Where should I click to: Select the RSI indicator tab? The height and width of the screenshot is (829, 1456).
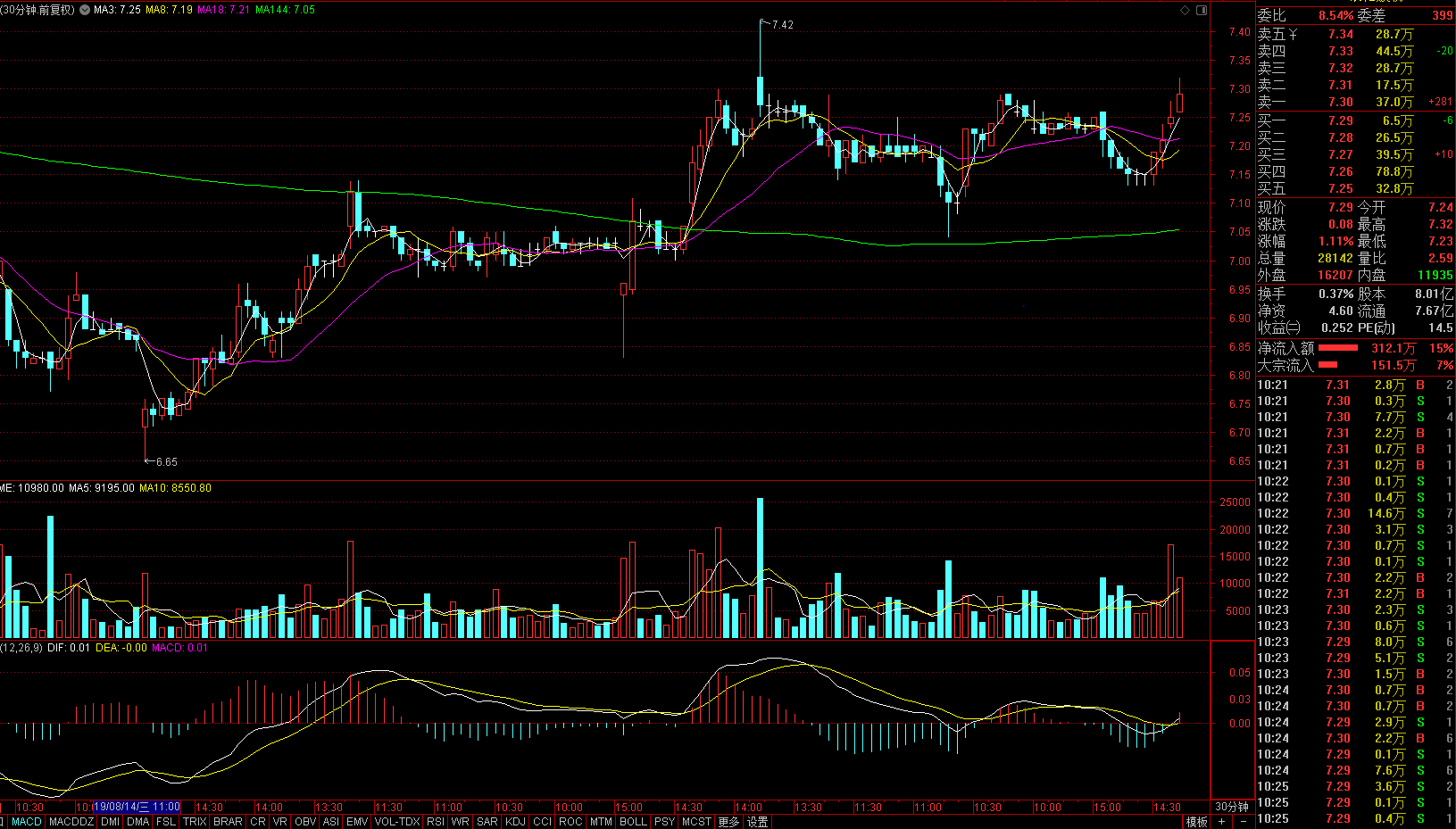tap(436, 821)
